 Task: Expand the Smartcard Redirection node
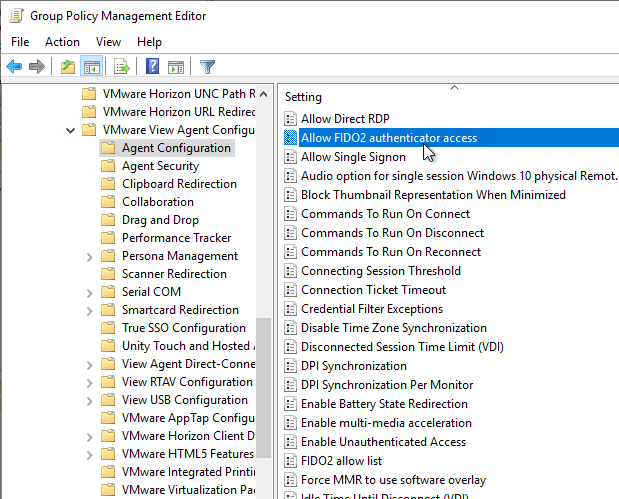click(x=90, y=311)
